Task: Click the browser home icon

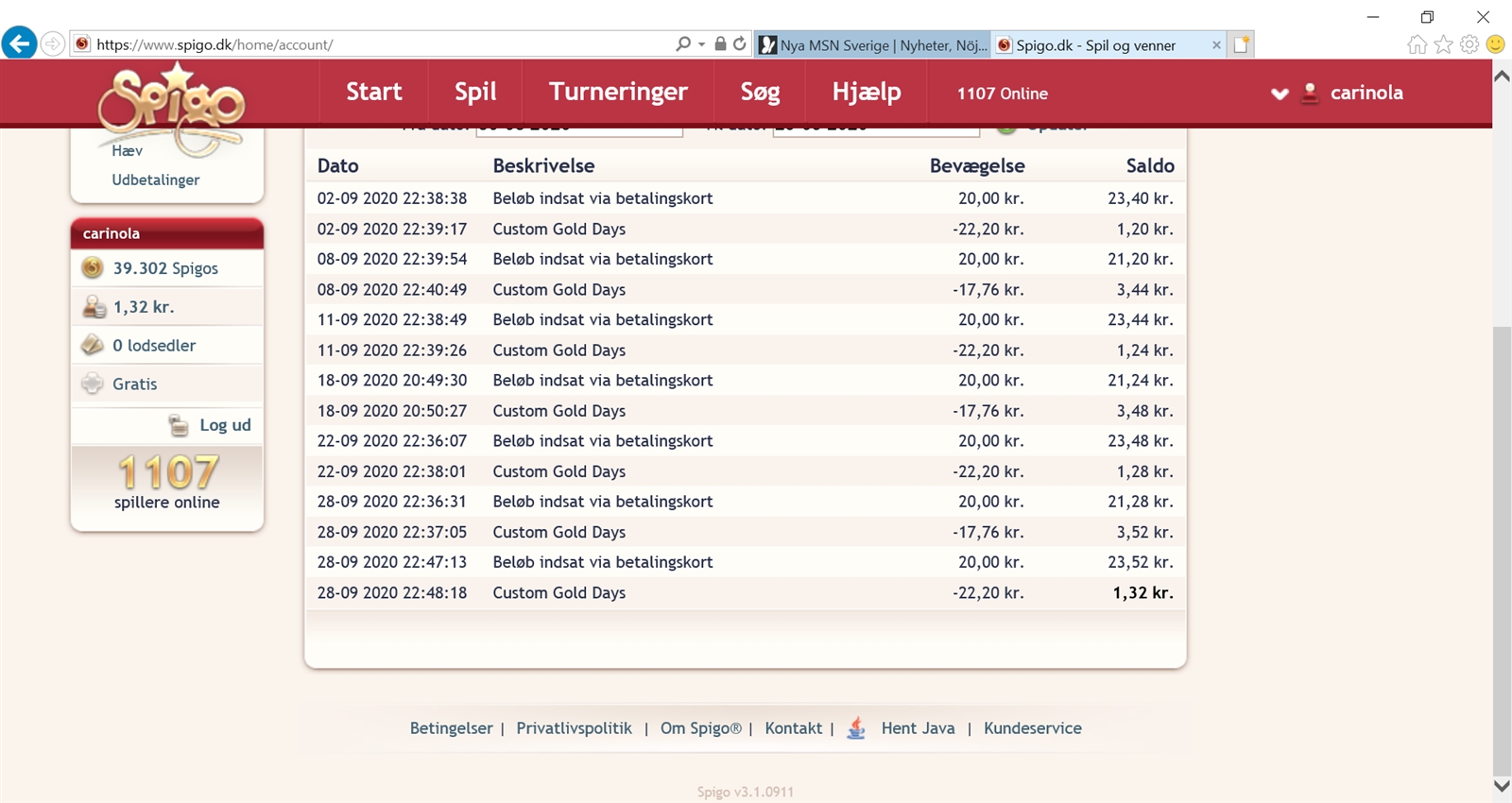Action: click(x=1417, y=44)
